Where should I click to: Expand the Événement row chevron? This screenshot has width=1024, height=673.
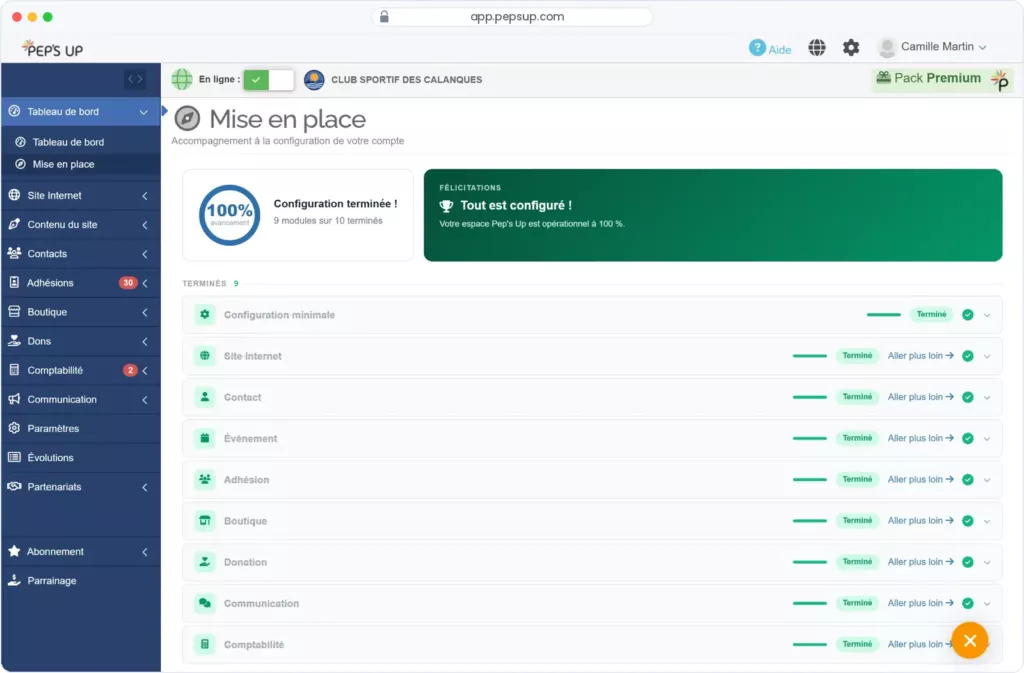987,439
